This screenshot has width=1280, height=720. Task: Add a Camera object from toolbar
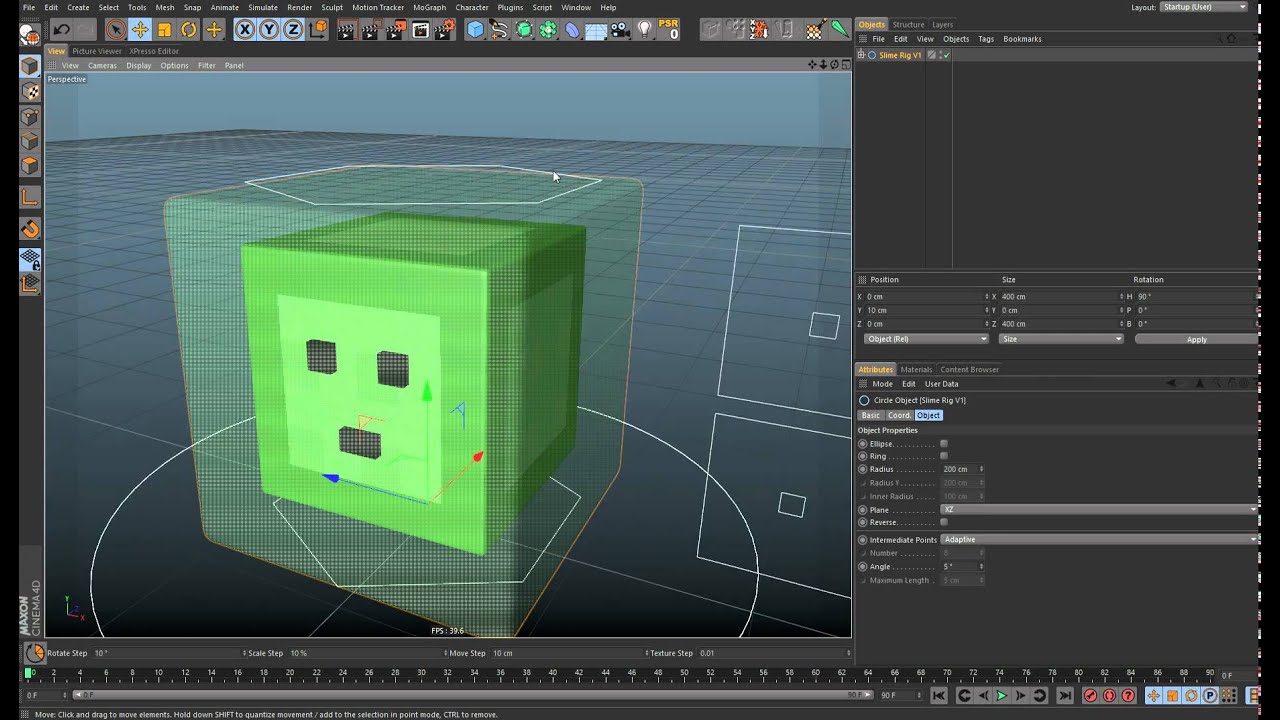620,30
